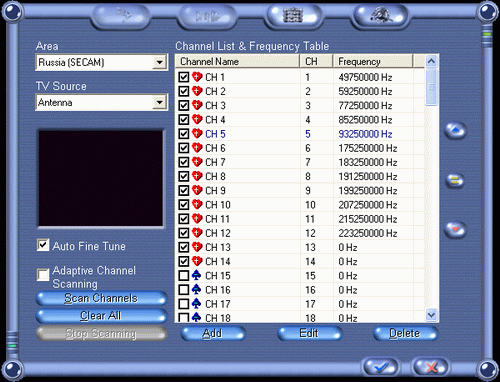The image size is (500, 382).
Task: Click the 175250000 Hz frequency cell
Action: point(368,148)
